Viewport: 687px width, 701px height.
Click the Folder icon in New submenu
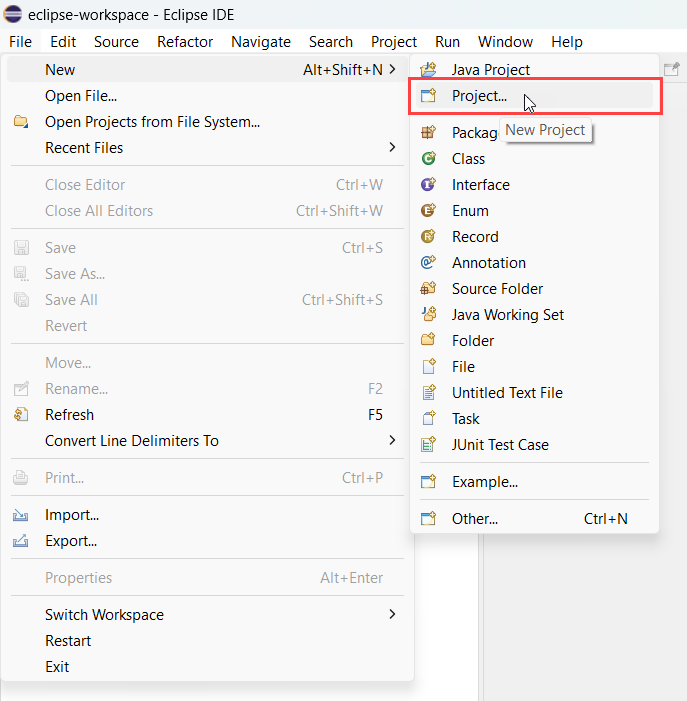[428, 340]
